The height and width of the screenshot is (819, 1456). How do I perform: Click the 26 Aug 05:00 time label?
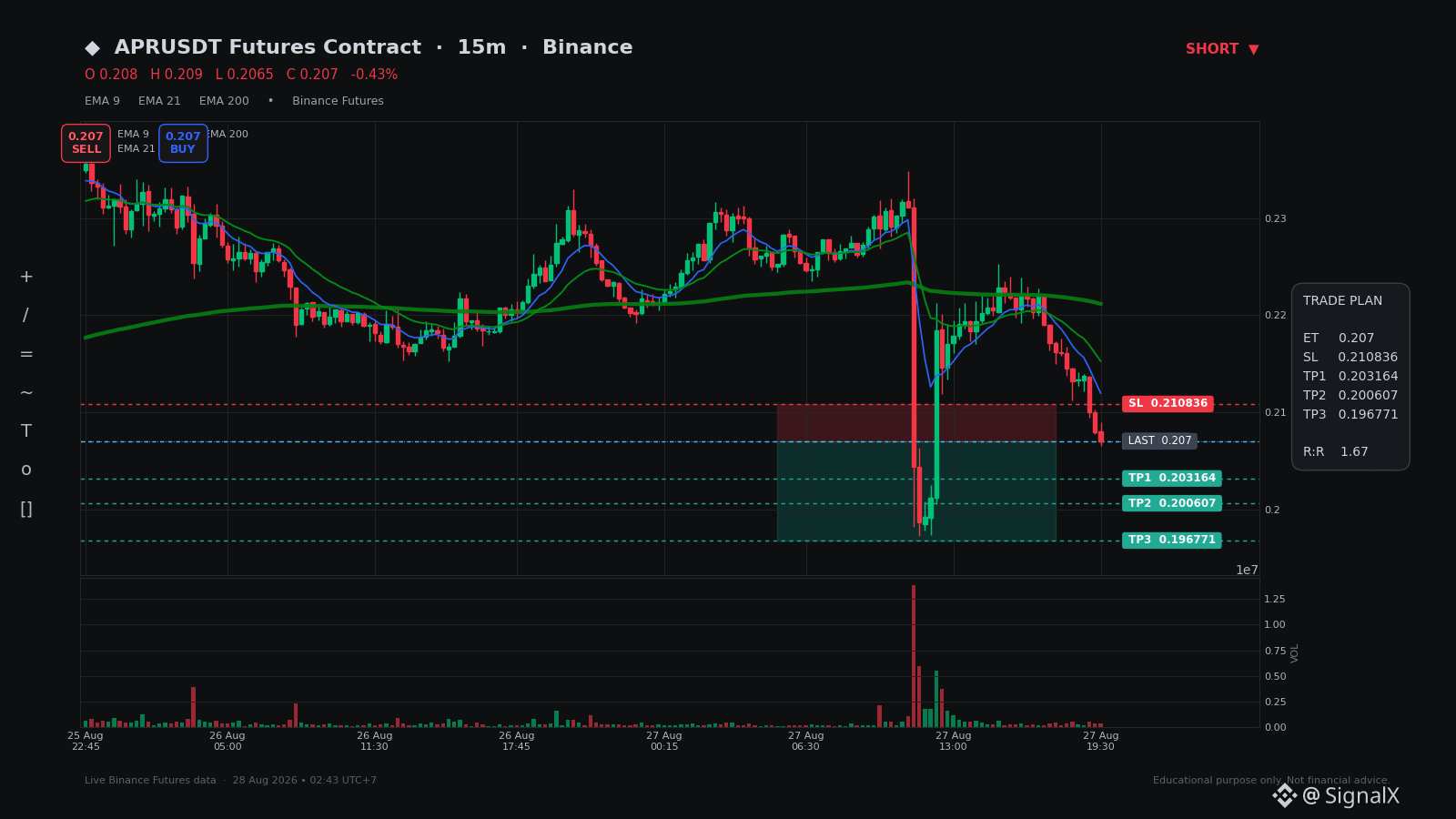(x=227, y=741)
